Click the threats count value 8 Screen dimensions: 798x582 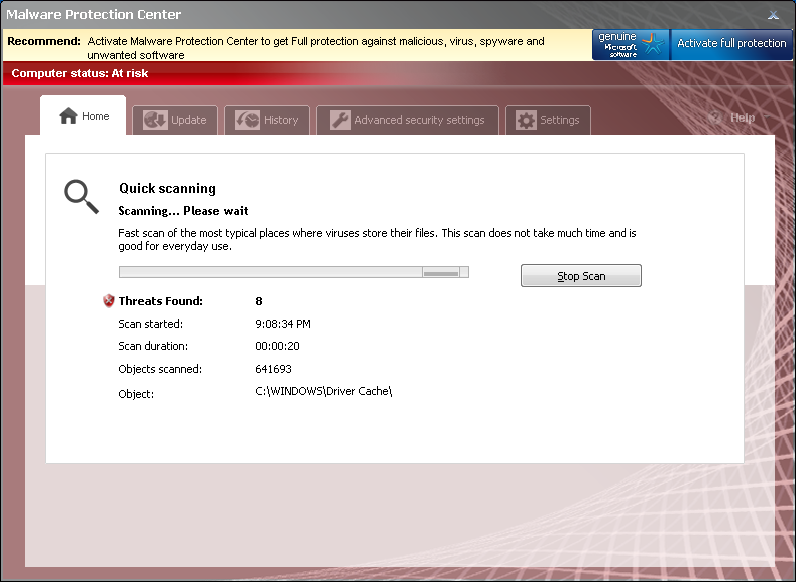[x=259, y=301]
